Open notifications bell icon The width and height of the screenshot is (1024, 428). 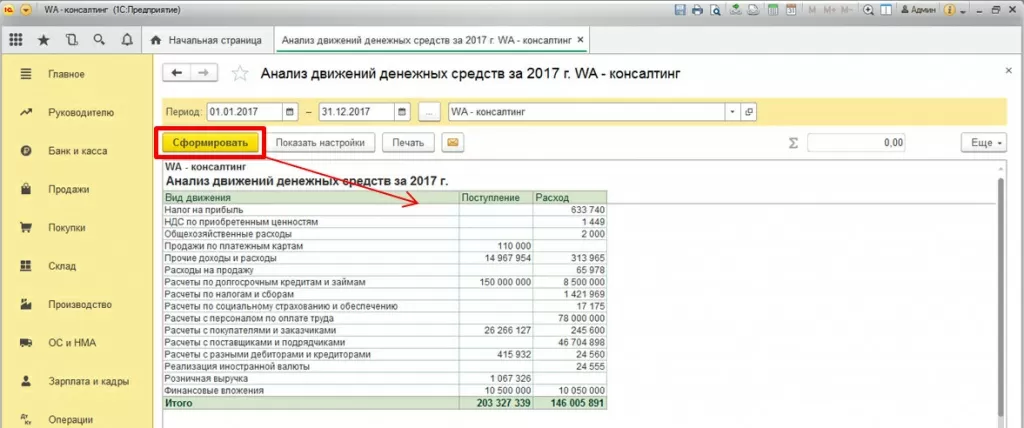point(127,40)
